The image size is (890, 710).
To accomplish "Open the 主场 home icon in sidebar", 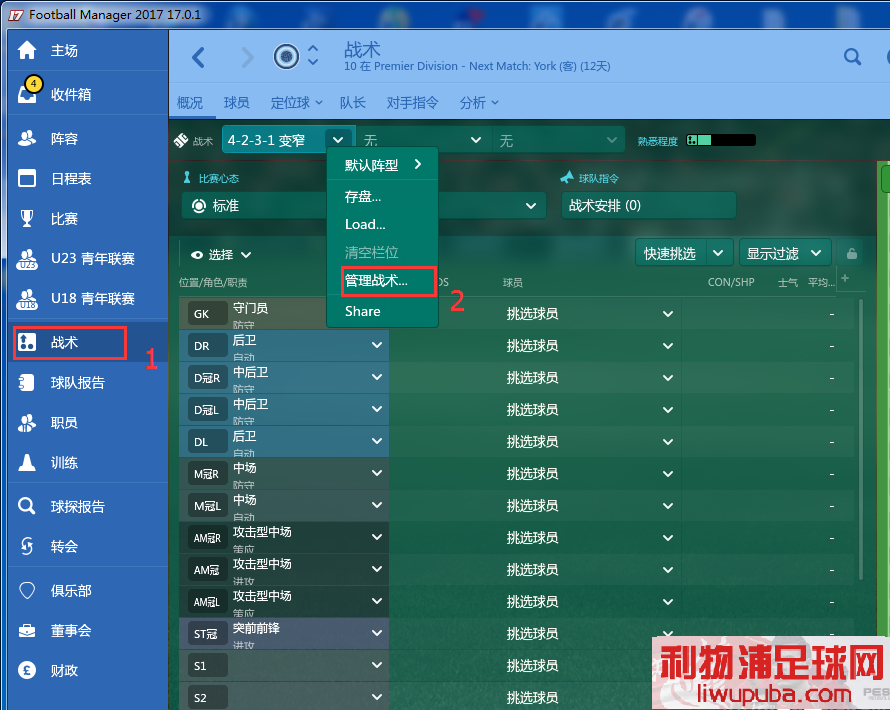I will coord(27,51).
